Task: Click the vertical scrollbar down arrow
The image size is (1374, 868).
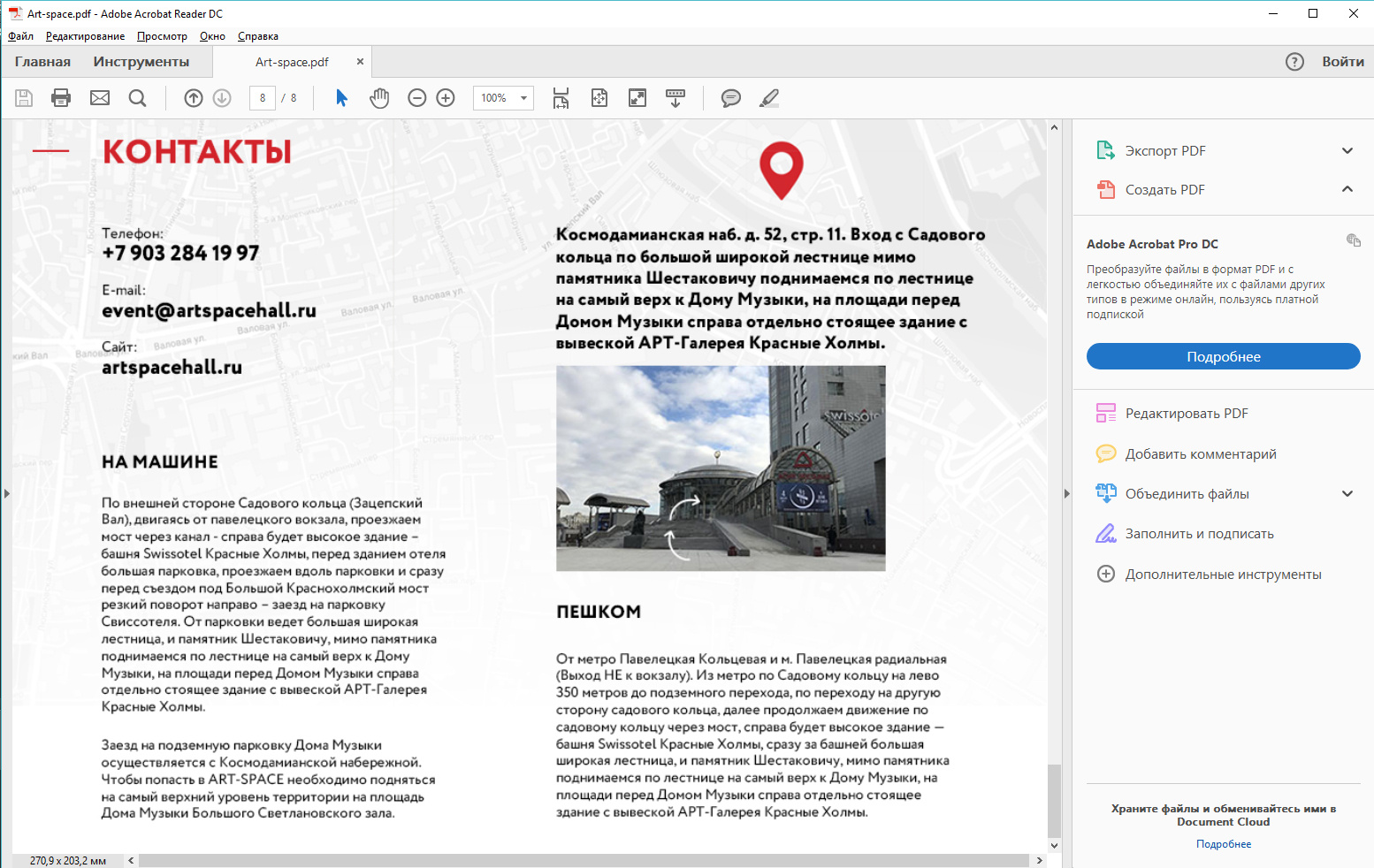Action: coord(1054,846)
